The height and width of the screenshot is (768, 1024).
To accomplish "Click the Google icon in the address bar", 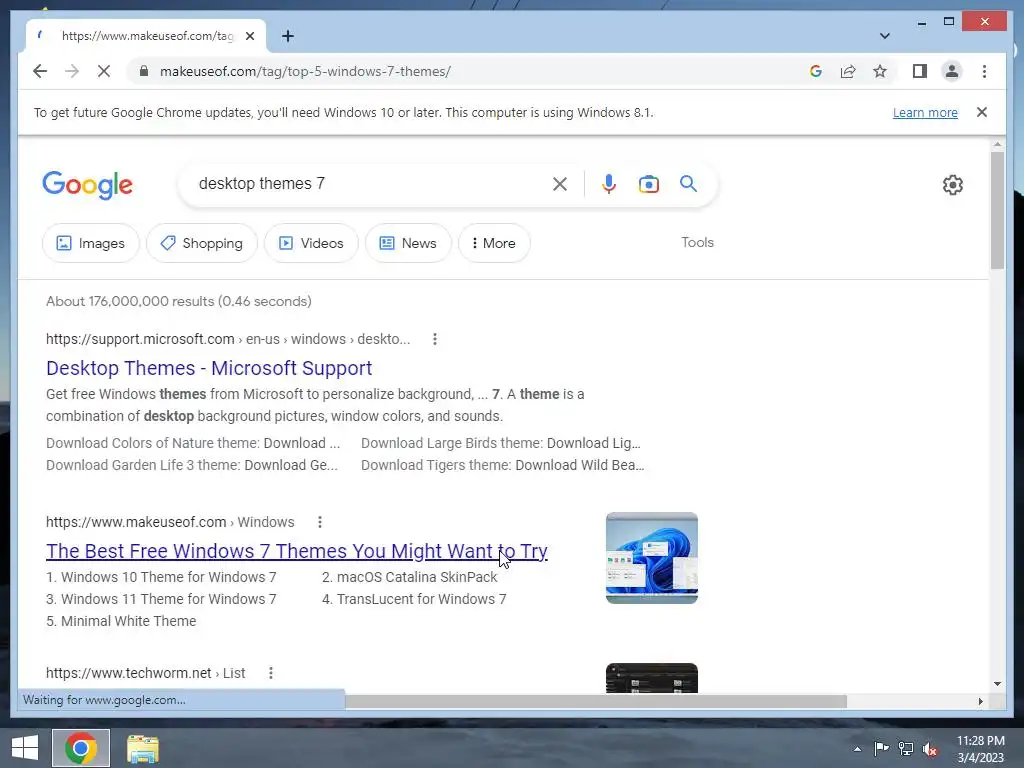I will click(x=816, y=71).
